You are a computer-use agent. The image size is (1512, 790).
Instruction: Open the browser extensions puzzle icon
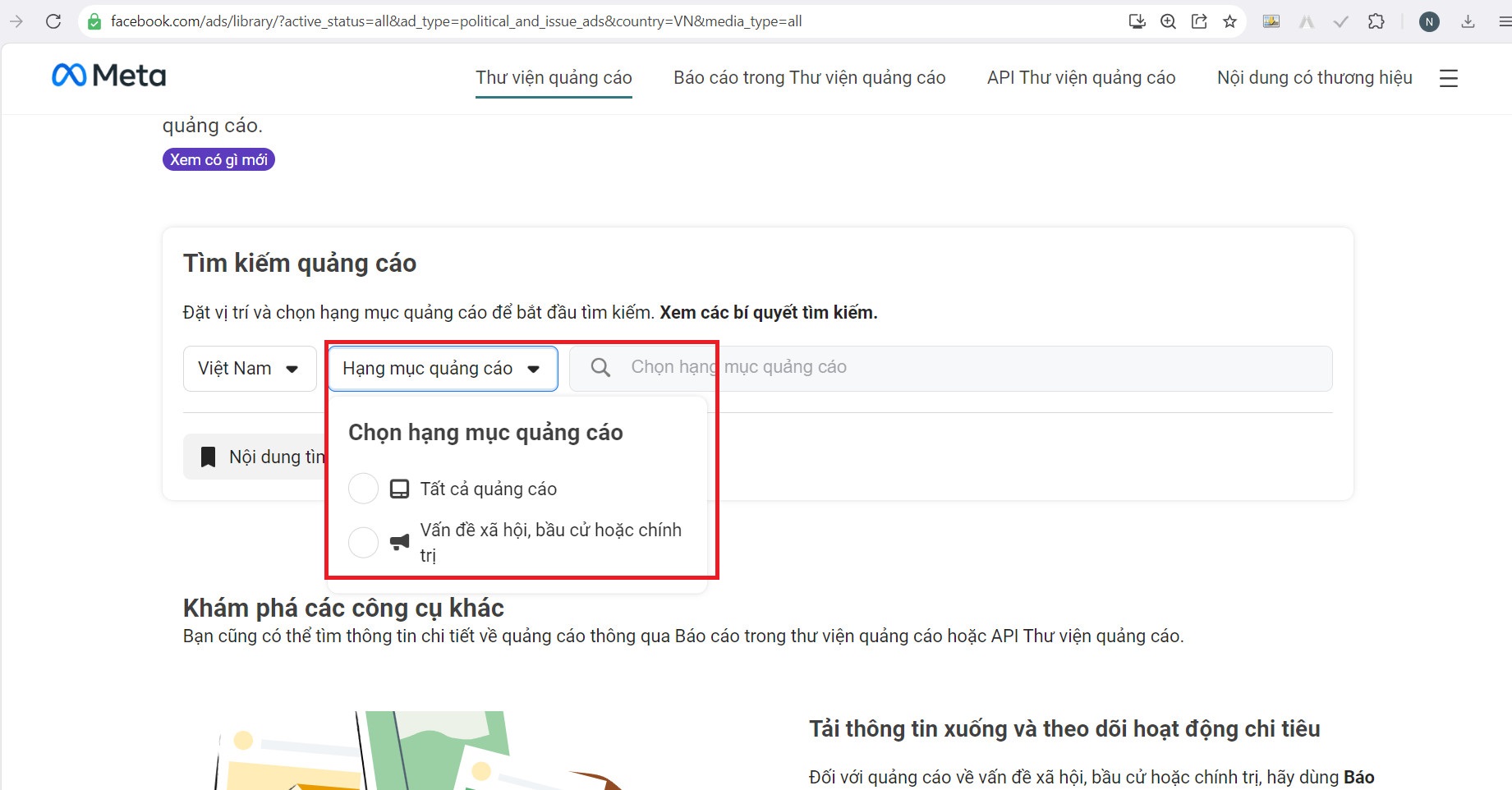[x=1376, y=21]
